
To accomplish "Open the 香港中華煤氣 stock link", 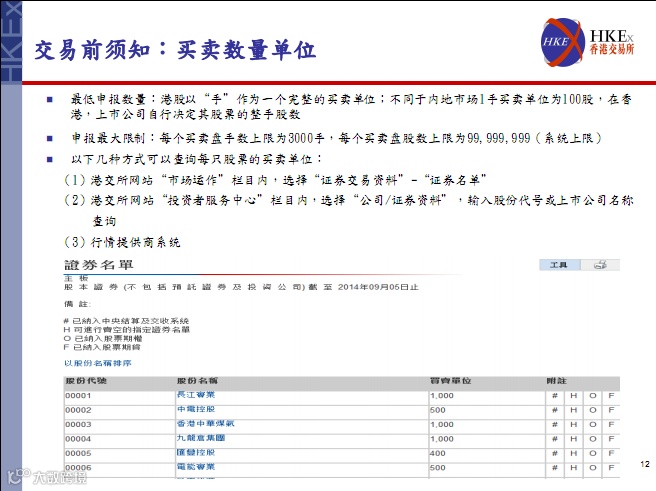I will point(205,423).
